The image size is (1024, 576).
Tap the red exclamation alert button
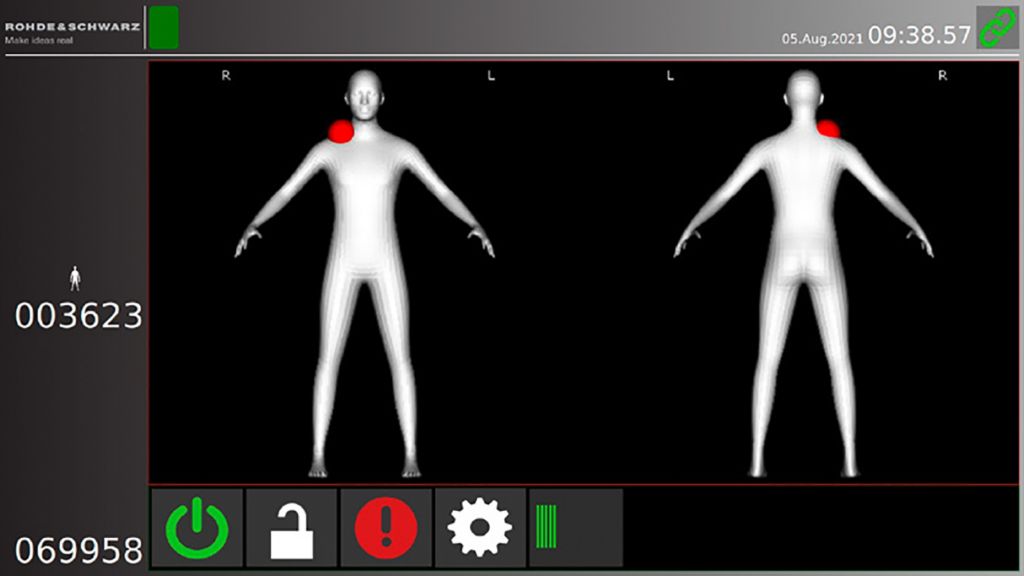point(386,528)
